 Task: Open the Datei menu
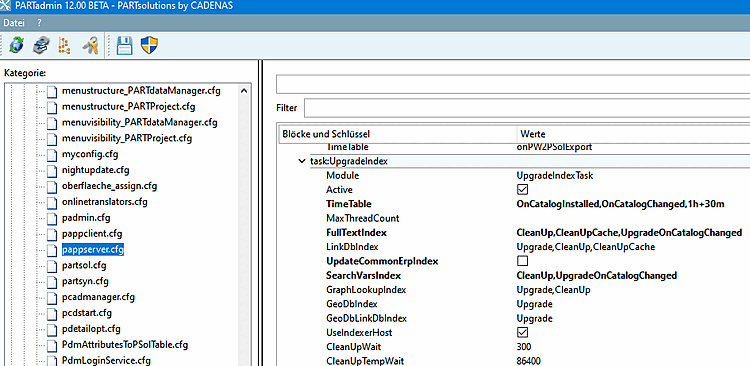click(14, 22)
